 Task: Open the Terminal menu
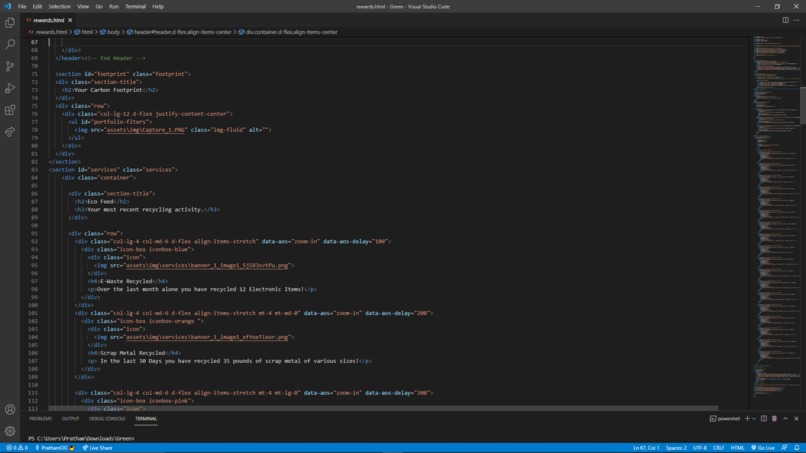click(x=135, y=7)
